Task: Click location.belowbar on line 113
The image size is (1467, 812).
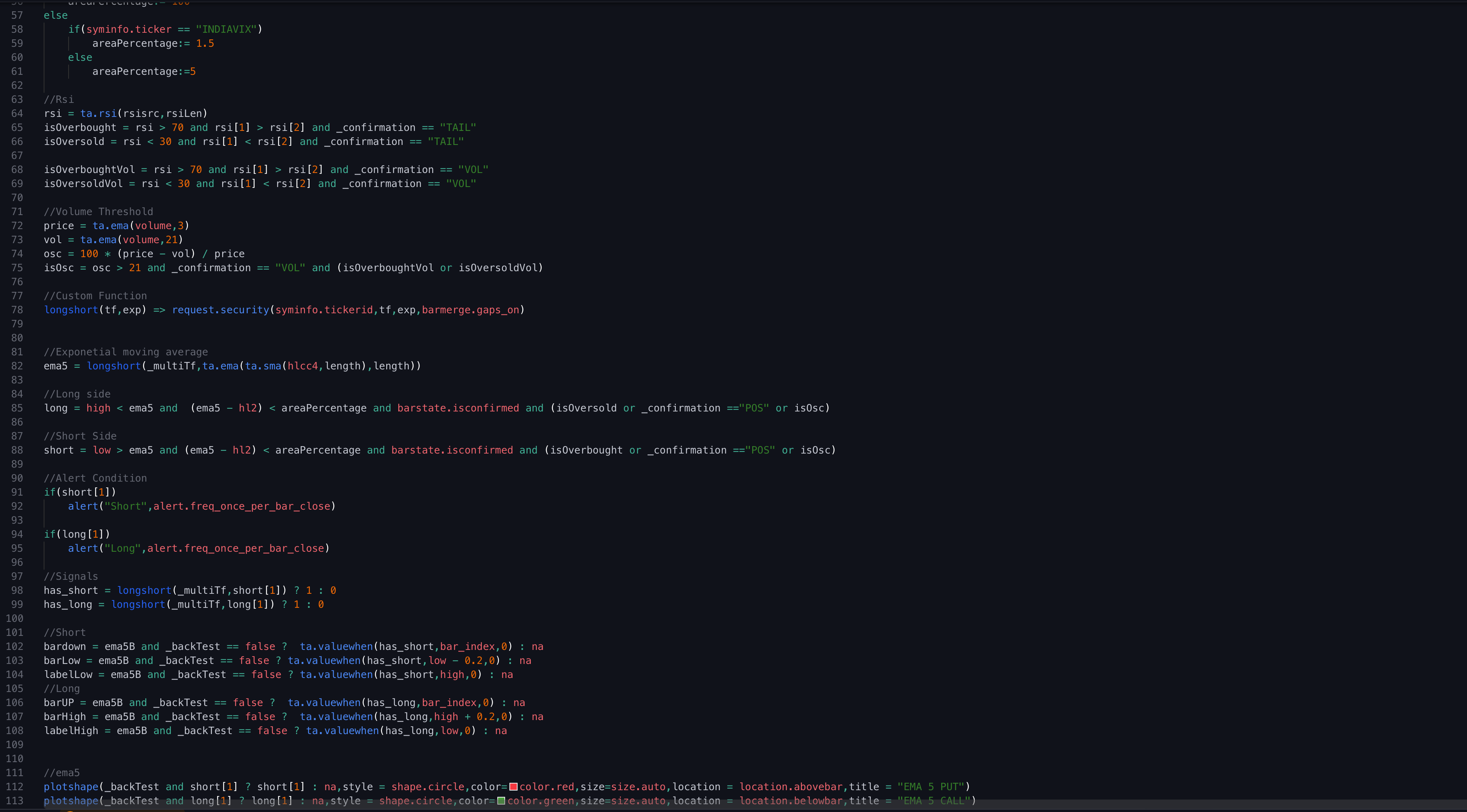Action: pos(791,801)
